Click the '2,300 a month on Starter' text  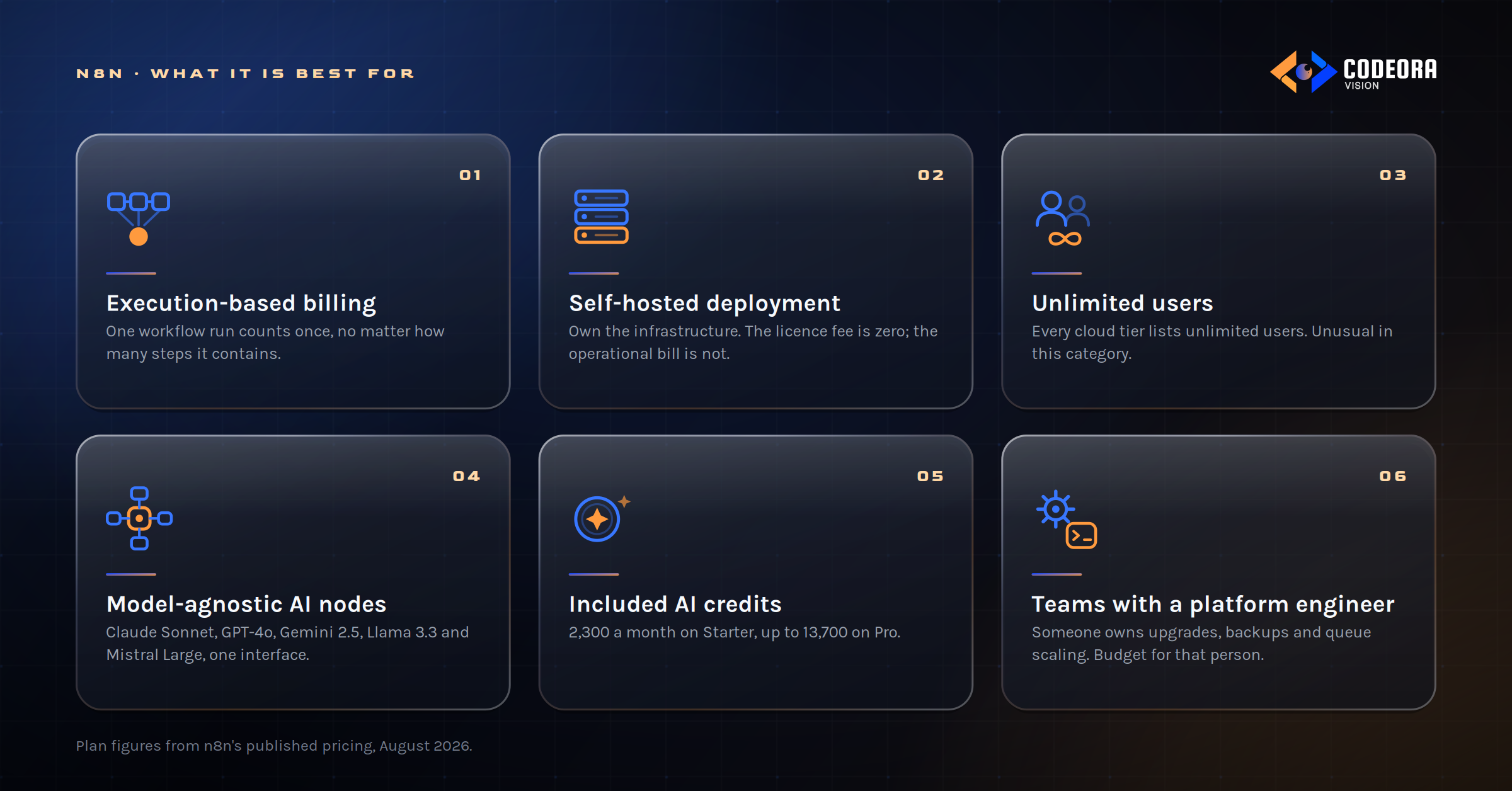(x=735, y=632)
